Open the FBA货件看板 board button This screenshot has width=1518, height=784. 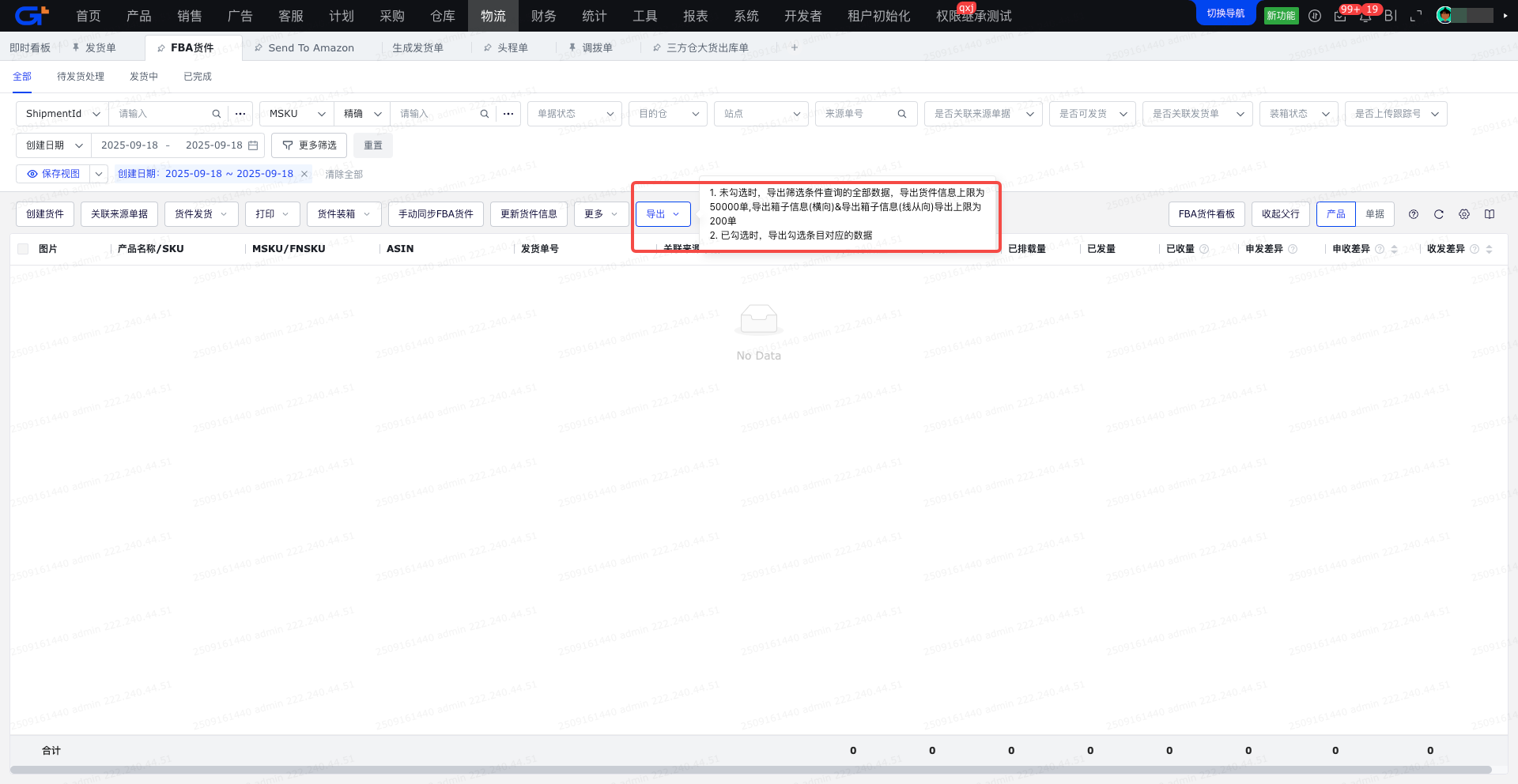1206,214
